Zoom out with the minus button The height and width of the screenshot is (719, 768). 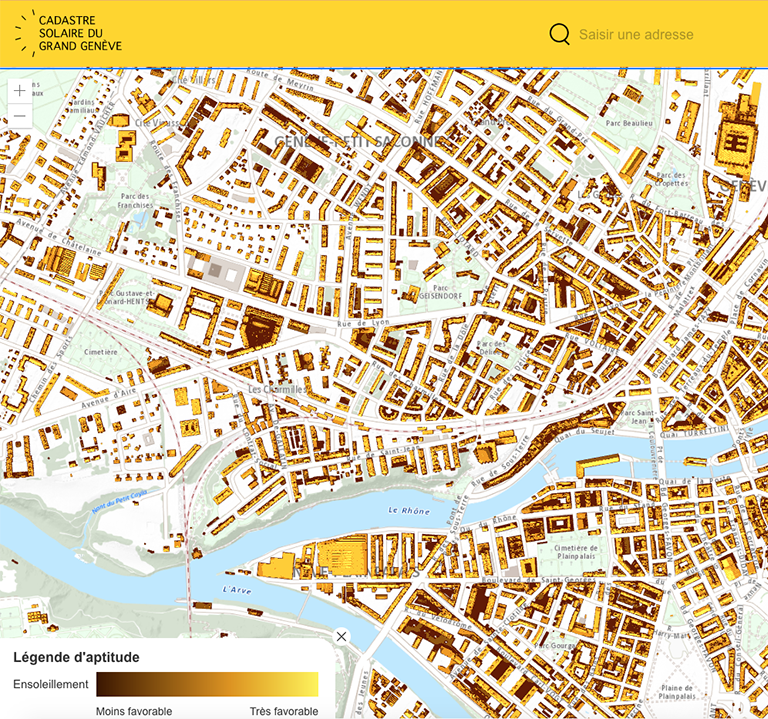coord(20,116)
